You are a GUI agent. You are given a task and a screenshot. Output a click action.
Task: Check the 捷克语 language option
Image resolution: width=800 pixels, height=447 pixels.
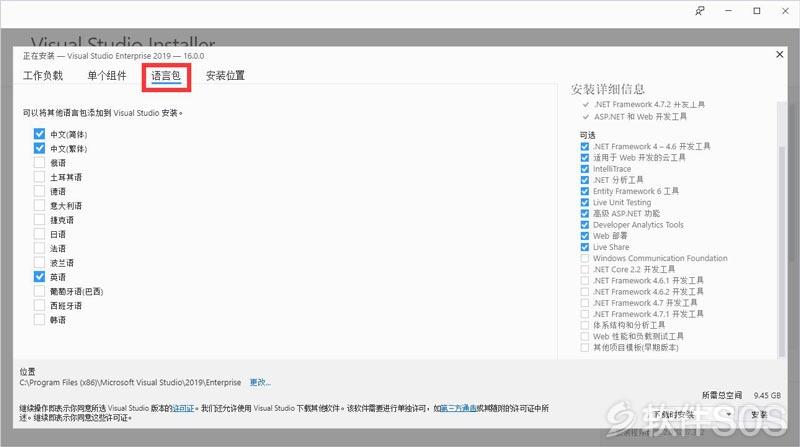coord(39,220)
